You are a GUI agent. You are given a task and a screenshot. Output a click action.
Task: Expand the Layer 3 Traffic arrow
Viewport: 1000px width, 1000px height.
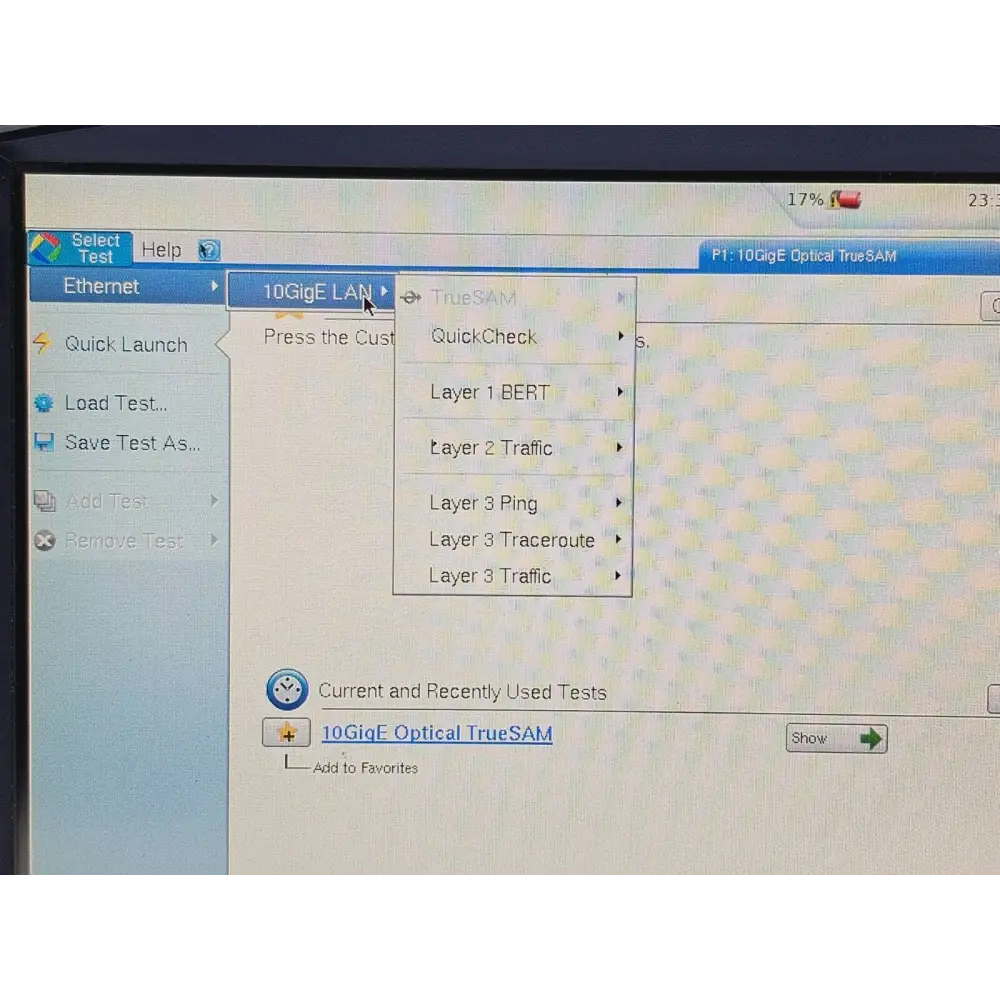pos(617,575)
